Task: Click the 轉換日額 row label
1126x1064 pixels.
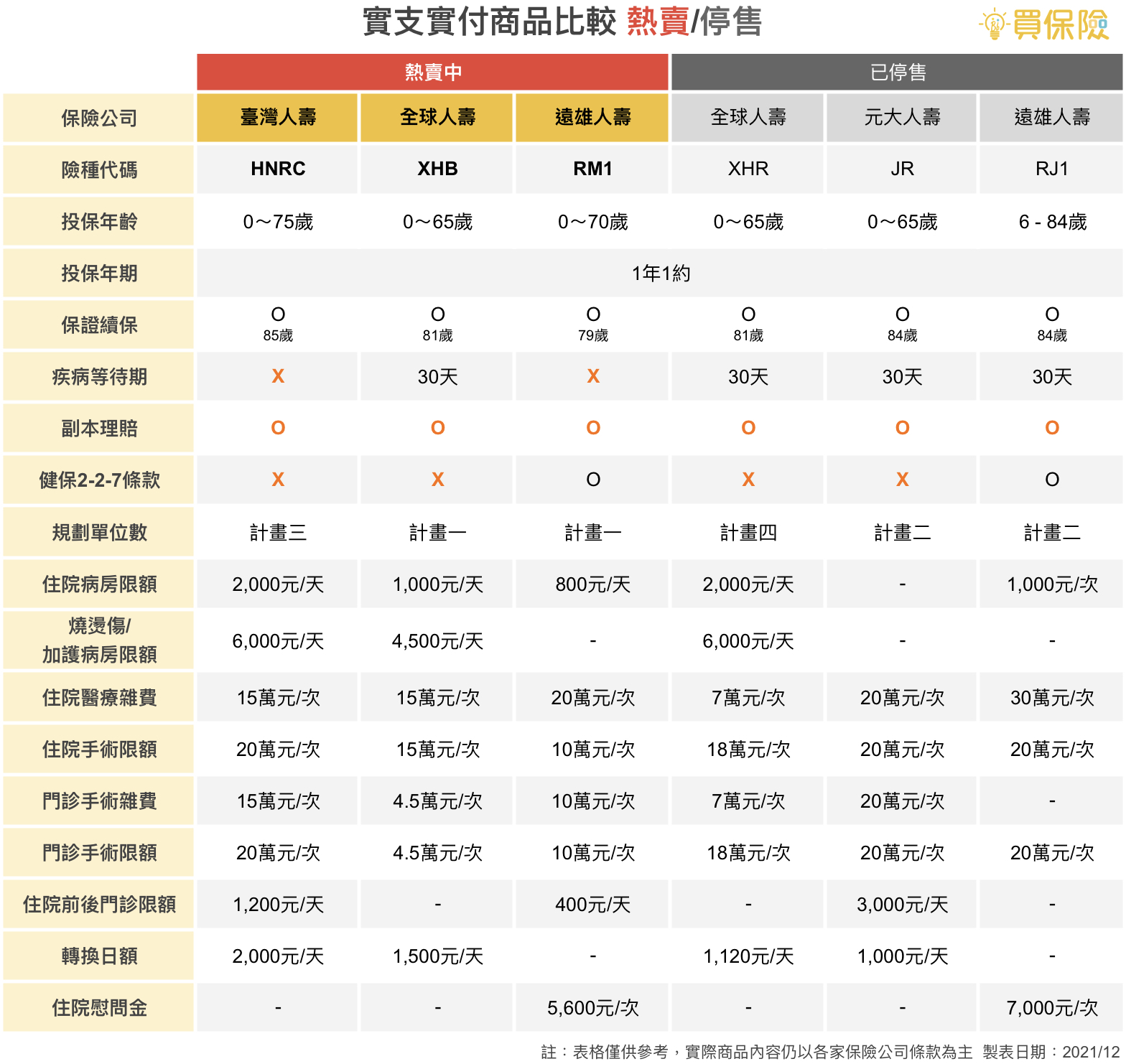Action: [98, 956]
